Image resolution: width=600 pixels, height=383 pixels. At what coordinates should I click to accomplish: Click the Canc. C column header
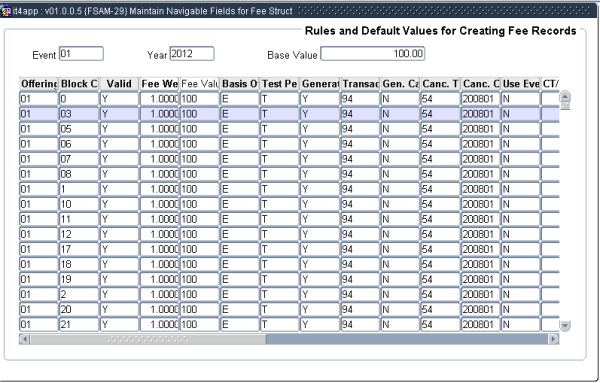coord(481,84)
